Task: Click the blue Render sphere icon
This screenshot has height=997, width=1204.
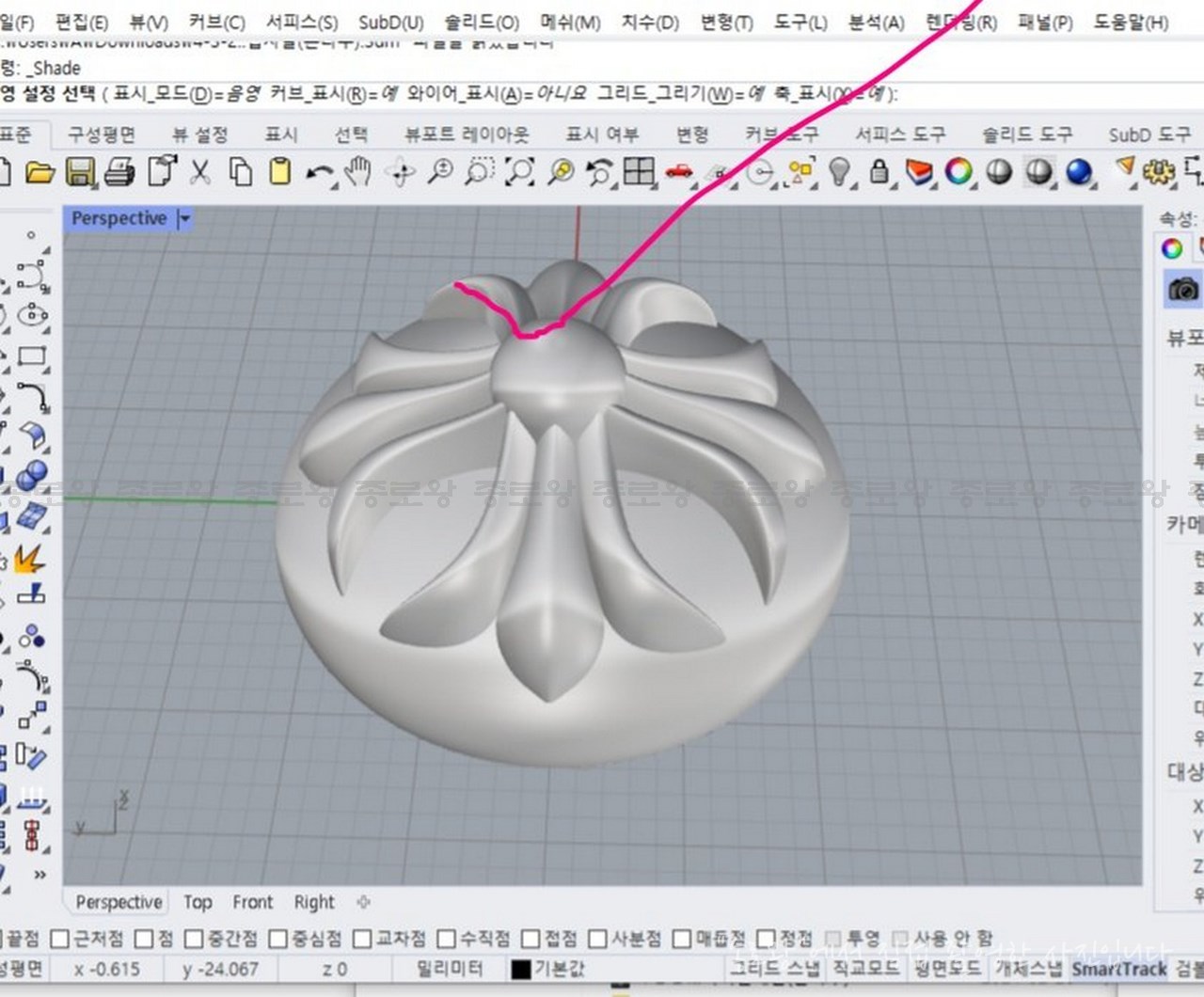Action: tap(1079, 172)
